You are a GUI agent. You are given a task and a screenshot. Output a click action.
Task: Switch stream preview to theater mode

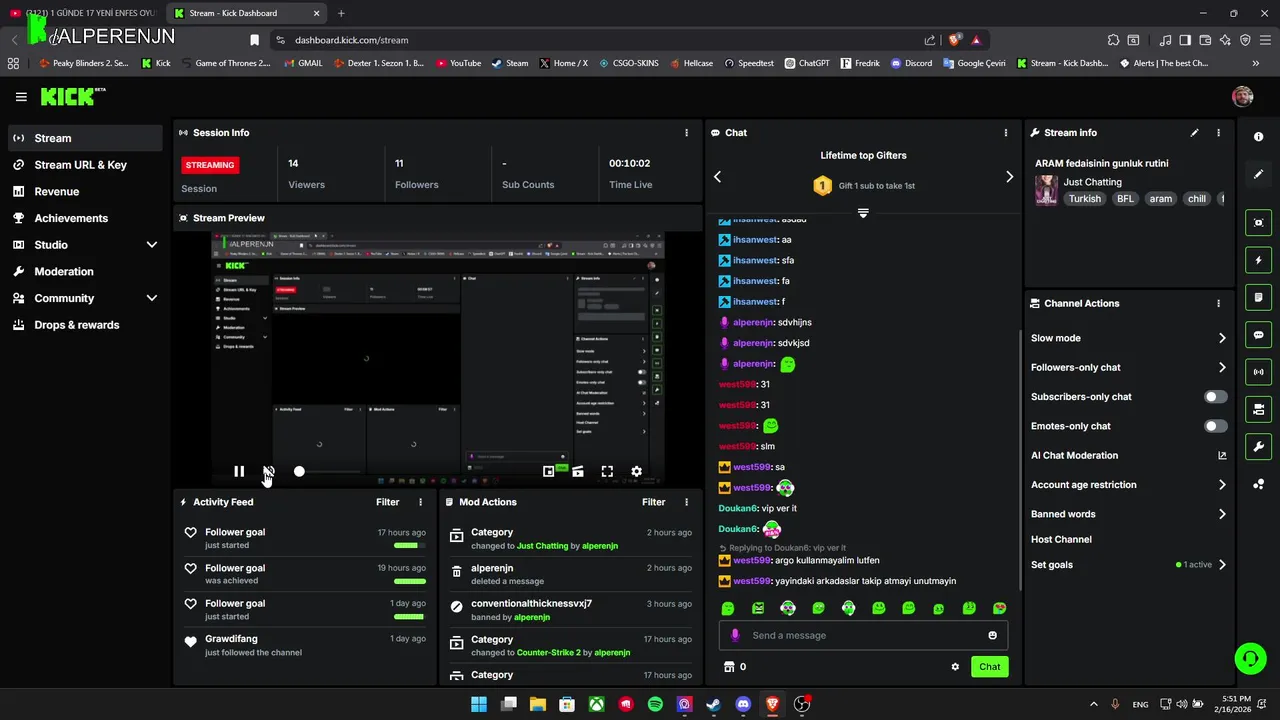point(578,471)
